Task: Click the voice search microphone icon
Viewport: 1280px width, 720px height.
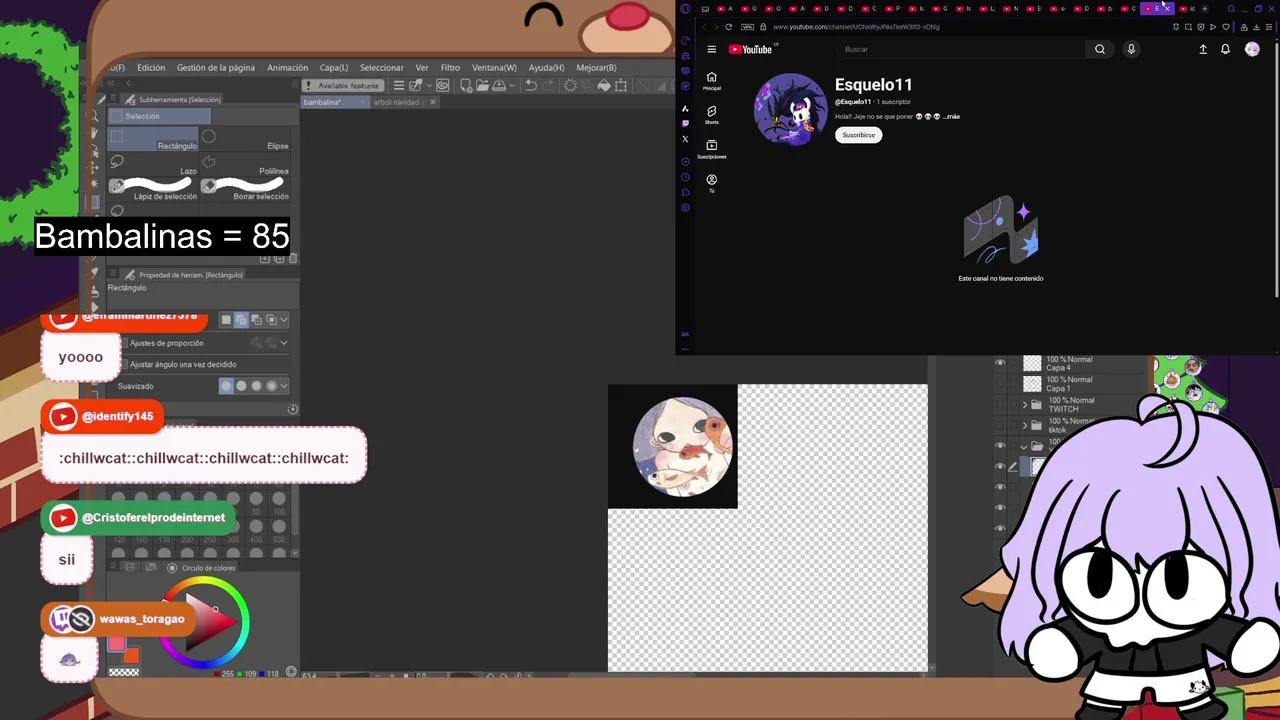Action: 1131,49
